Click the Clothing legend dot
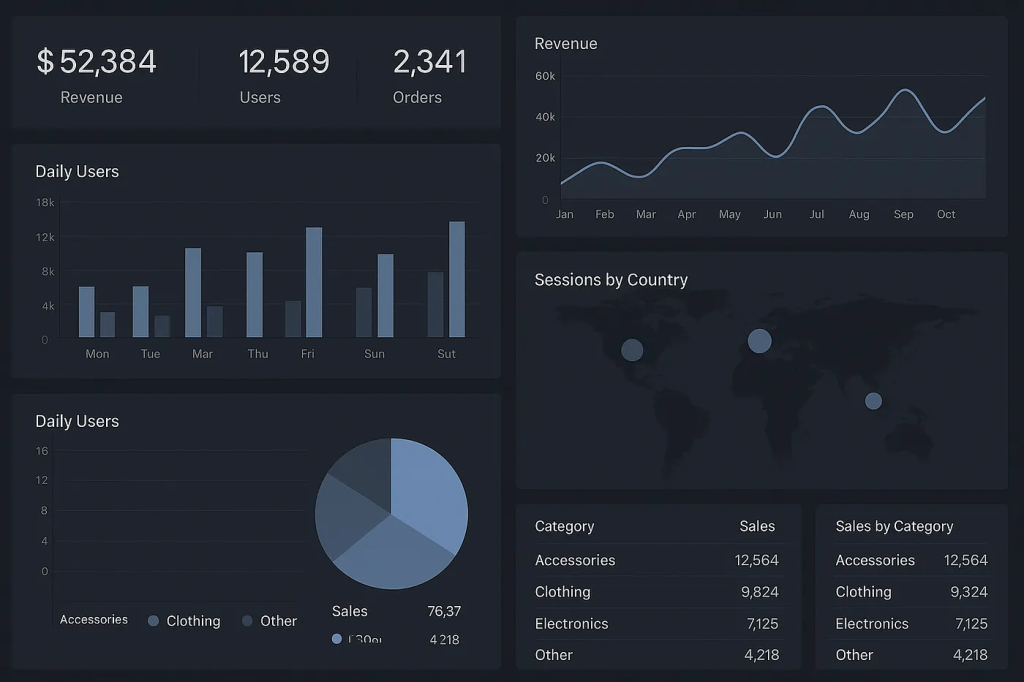This screenshot has height=682, width=1024. coord(153,621)
